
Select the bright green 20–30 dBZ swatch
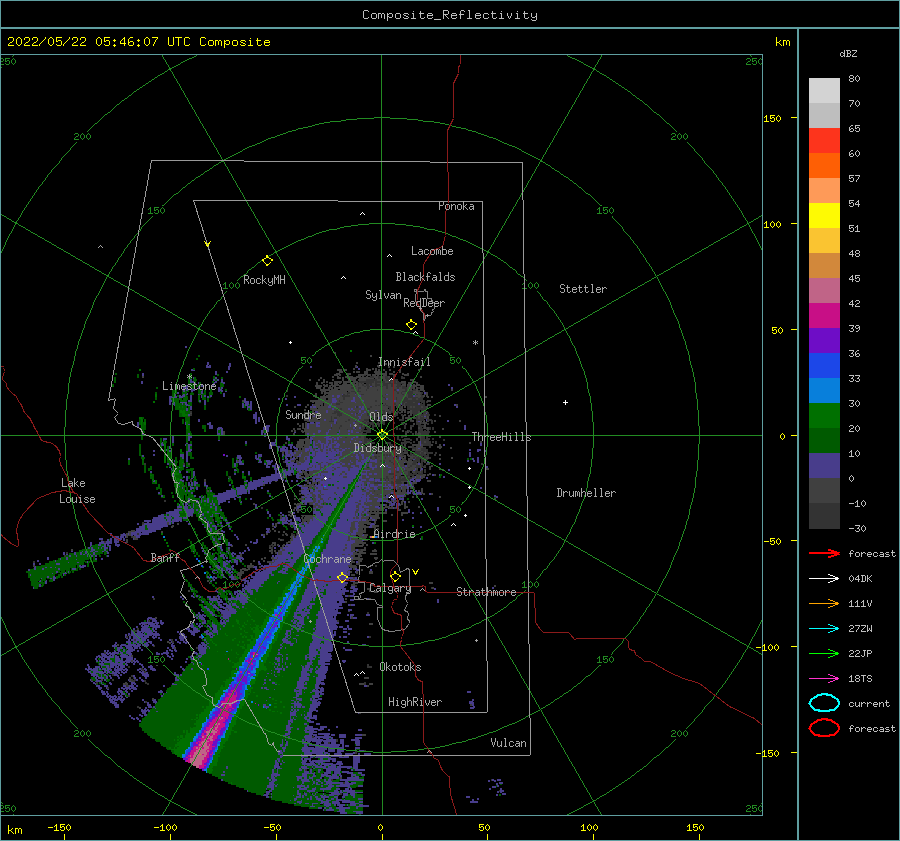pos(824,416)
